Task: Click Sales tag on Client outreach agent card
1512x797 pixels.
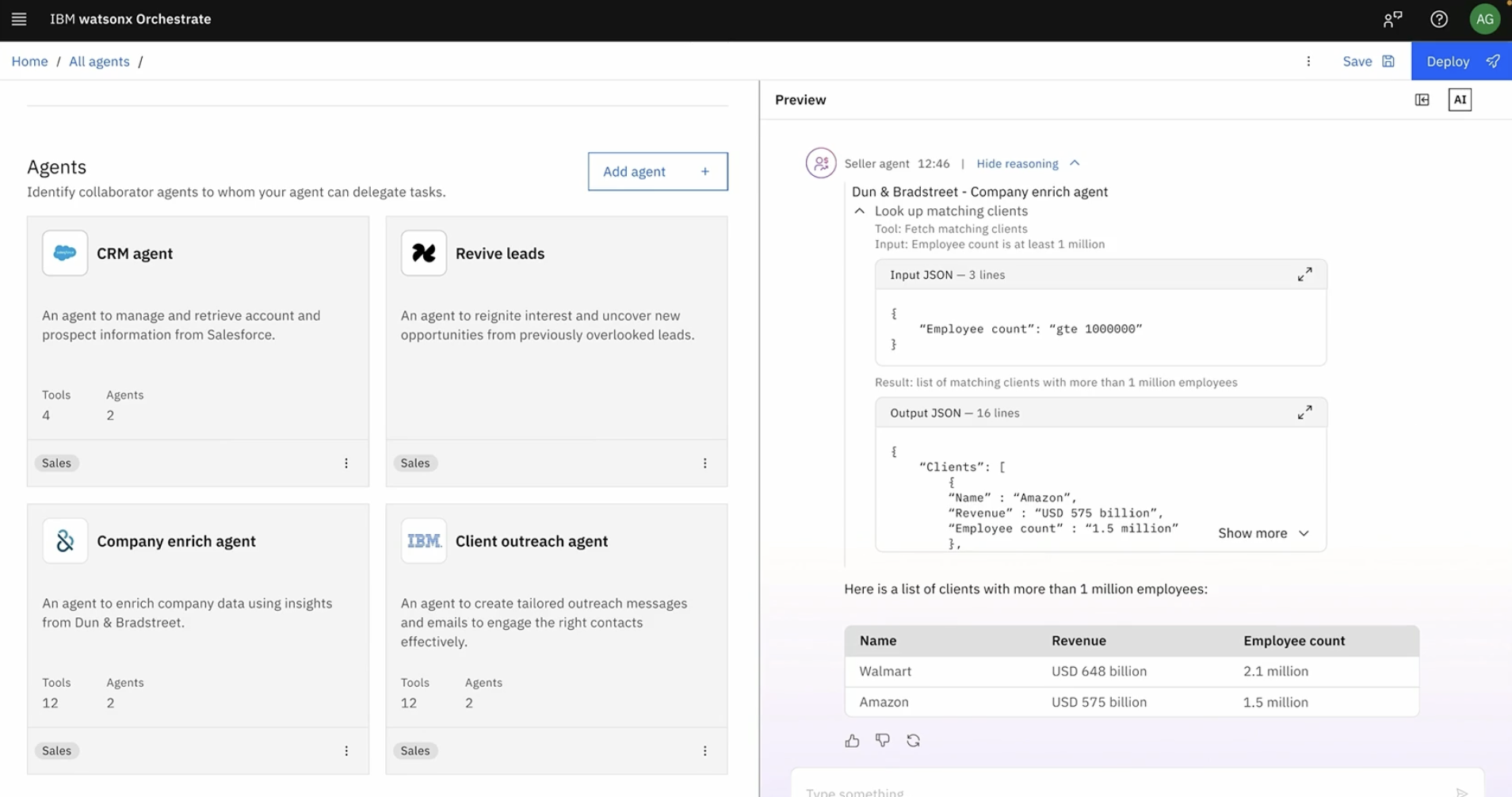Action: [x=415, y=750]
